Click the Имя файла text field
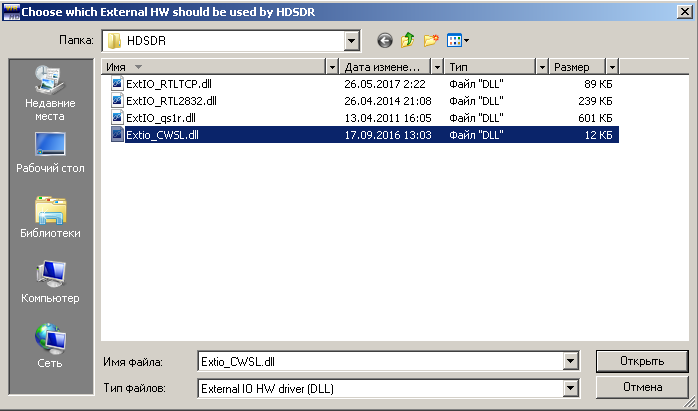The image size is (698, 411). (381, 361)
